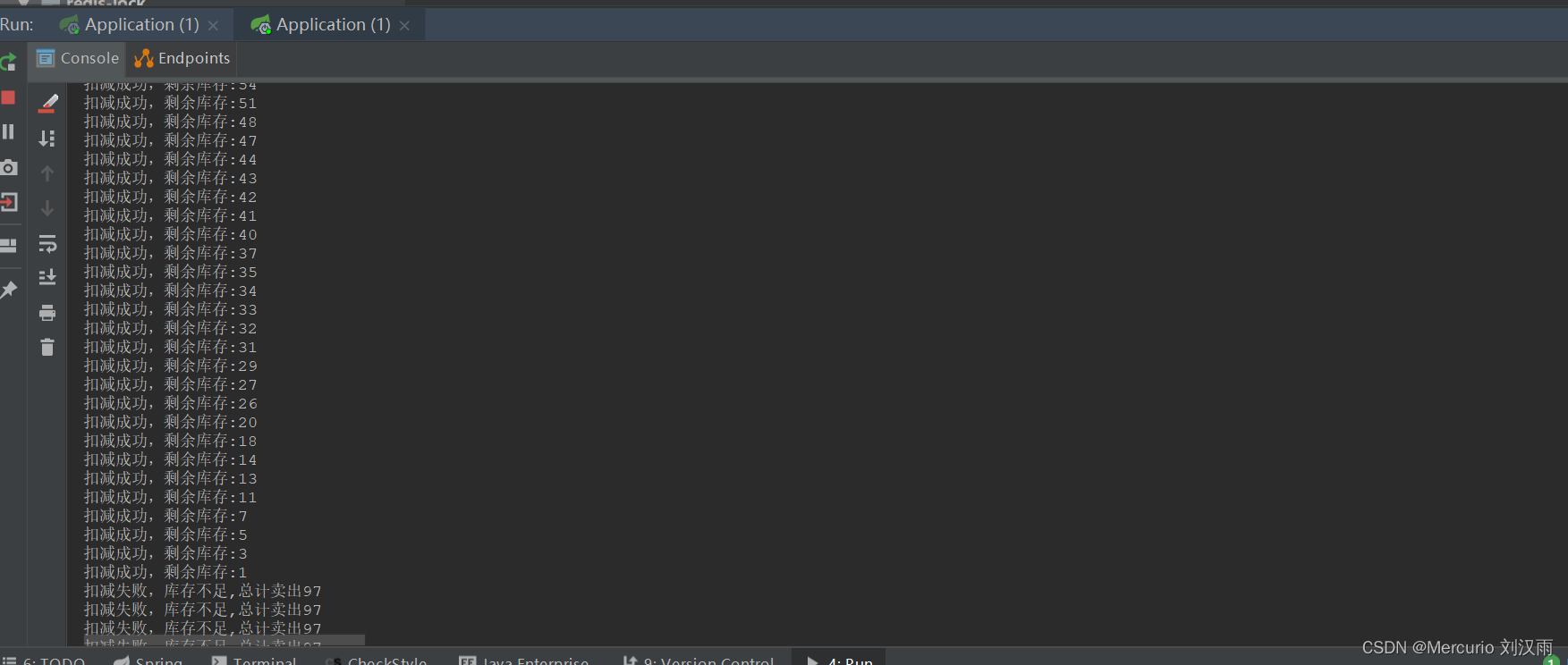Go up the stack trace with the up arrow
The height and width of the screenshot is (665, 1568).
click(47, 173)
